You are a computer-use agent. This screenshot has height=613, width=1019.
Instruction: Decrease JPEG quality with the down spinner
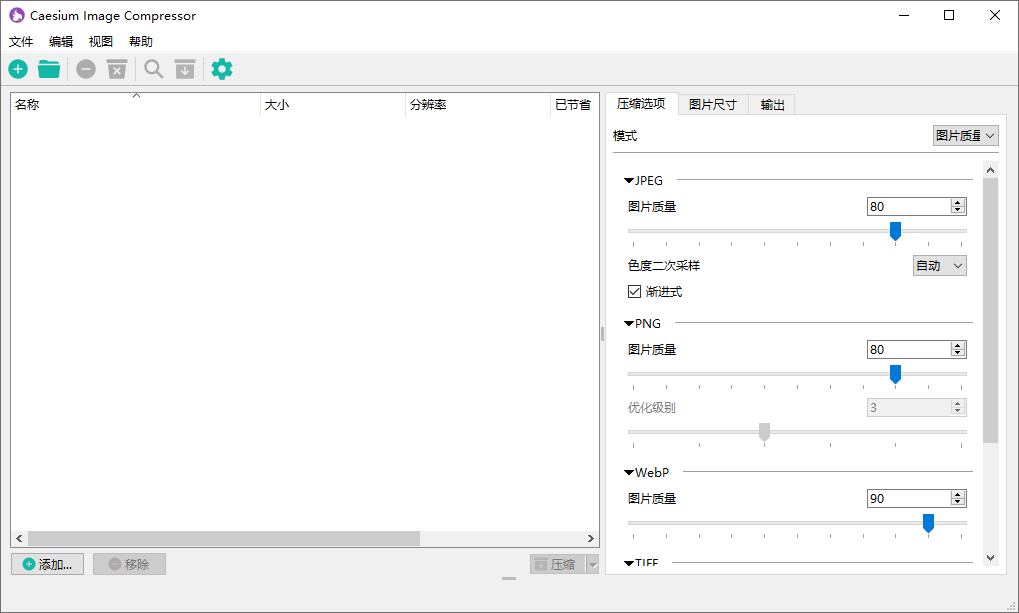click(x=957, y=211)
